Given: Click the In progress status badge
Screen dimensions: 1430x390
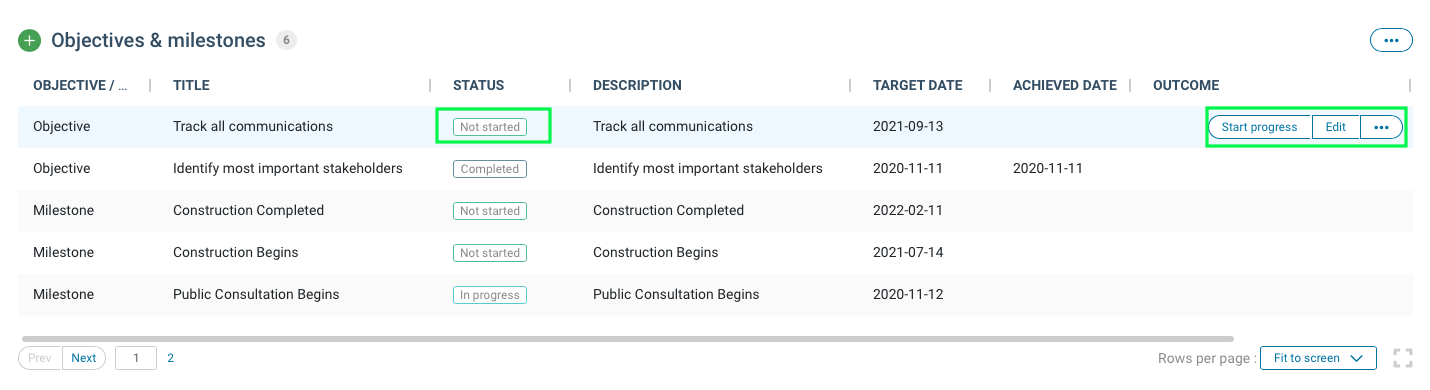Looking at the screenshot, I should coord(490,295).
